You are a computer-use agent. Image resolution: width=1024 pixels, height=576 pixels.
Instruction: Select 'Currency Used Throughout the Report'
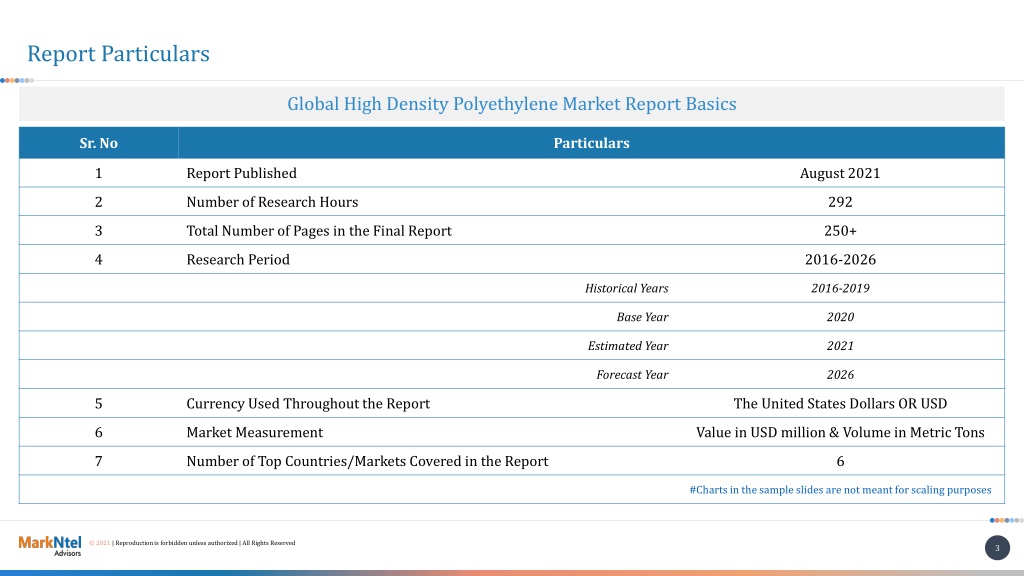[x=308, y=404]
